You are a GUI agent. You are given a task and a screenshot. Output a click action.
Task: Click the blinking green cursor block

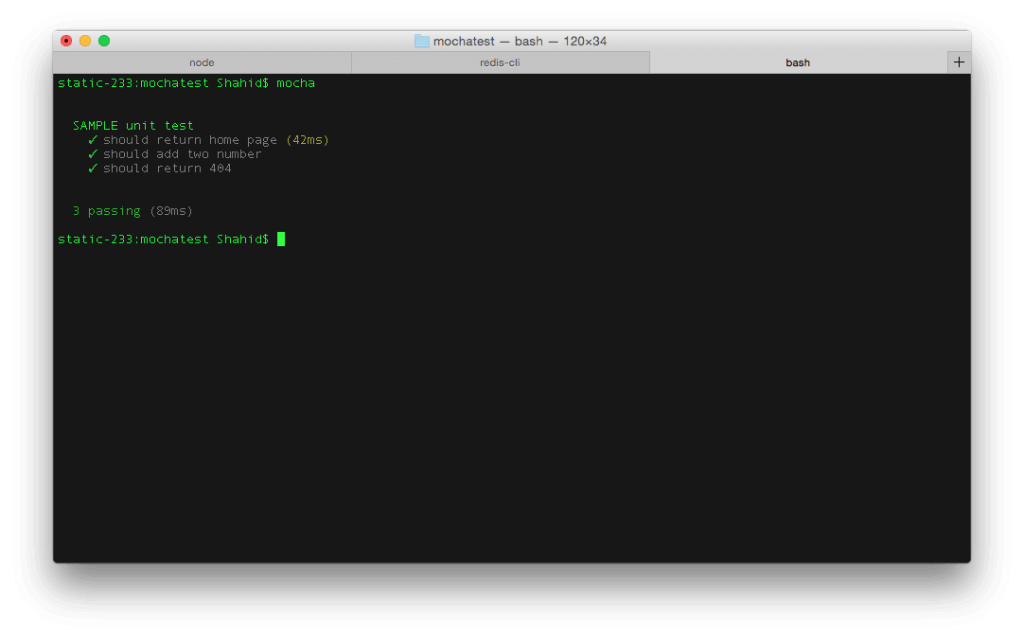[x=281, y=239]
